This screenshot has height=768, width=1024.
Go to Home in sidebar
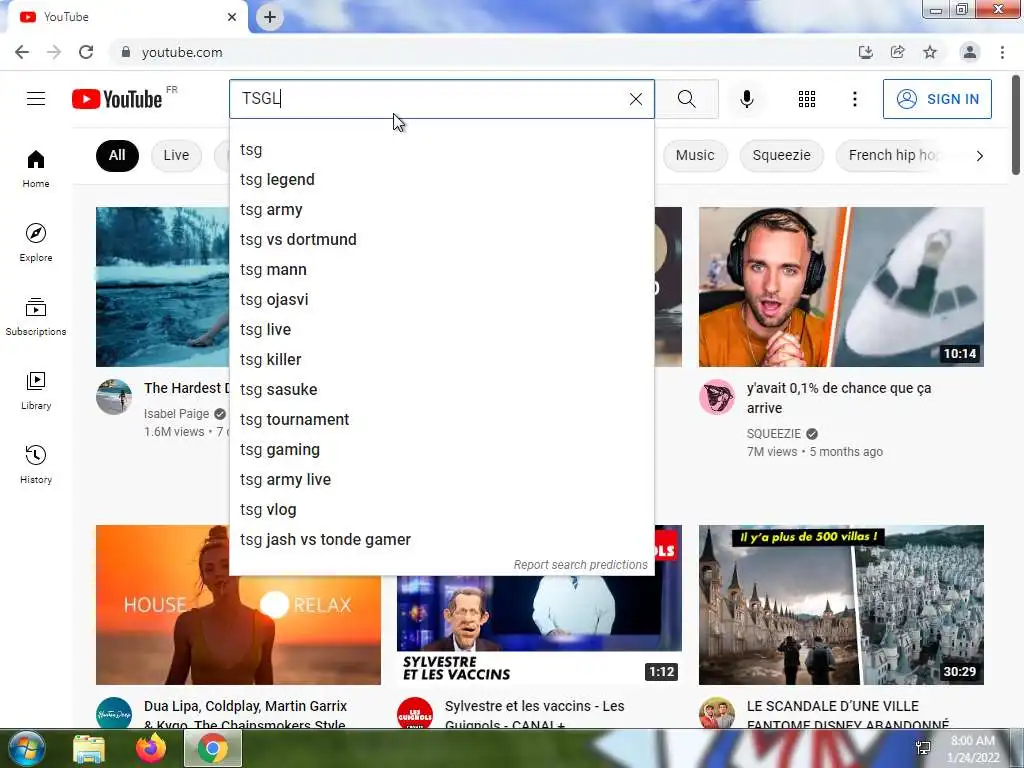pyautogui.click(x=36, y=168)
